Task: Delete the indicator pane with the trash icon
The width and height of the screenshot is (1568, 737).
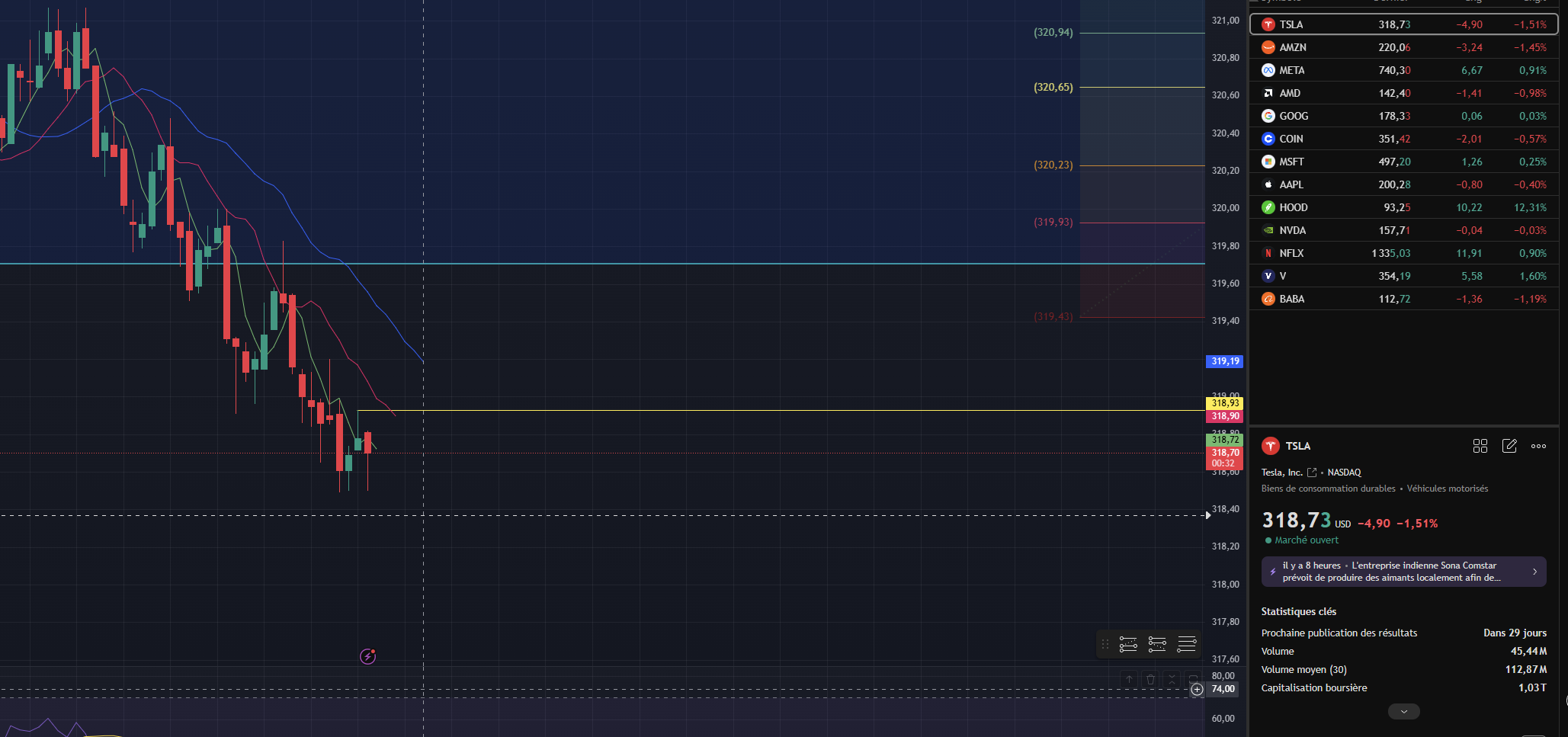Action: pyautogui.click(x=1151, y=678)
